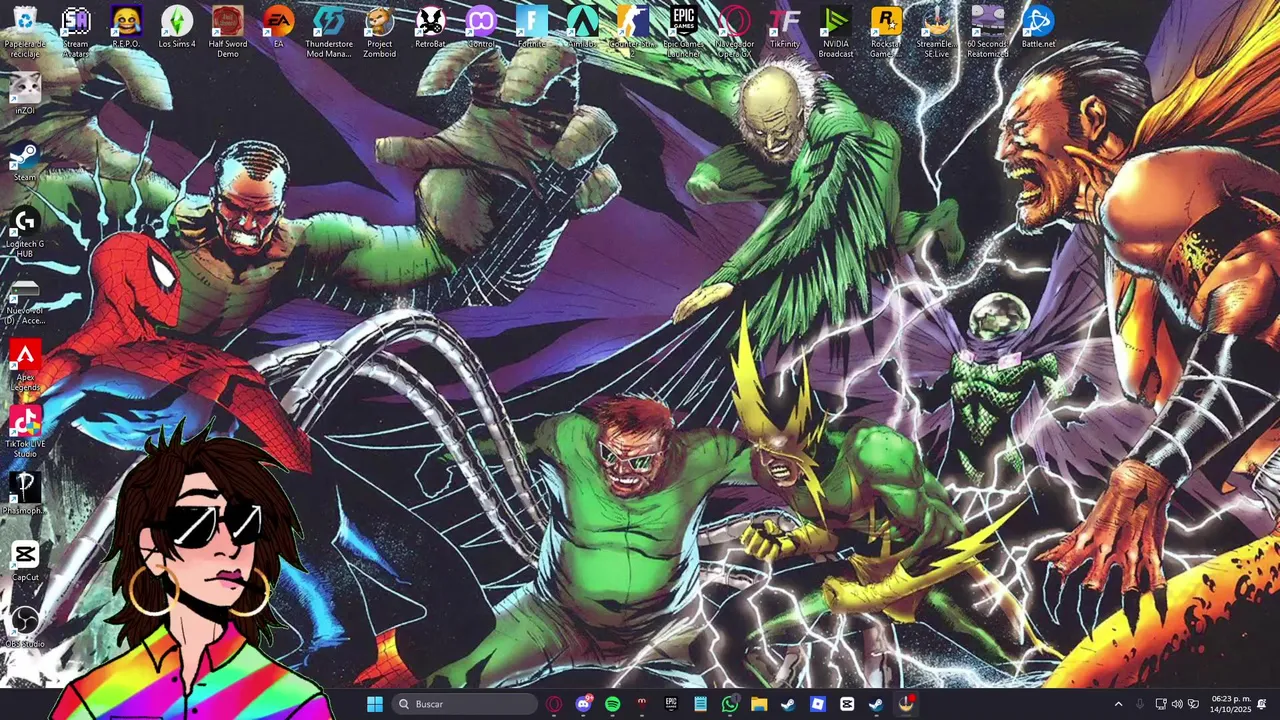Screen dimensions: 1280x720
Task: Click the Battle.net desktop icon
Action: tap(1038, 28)
